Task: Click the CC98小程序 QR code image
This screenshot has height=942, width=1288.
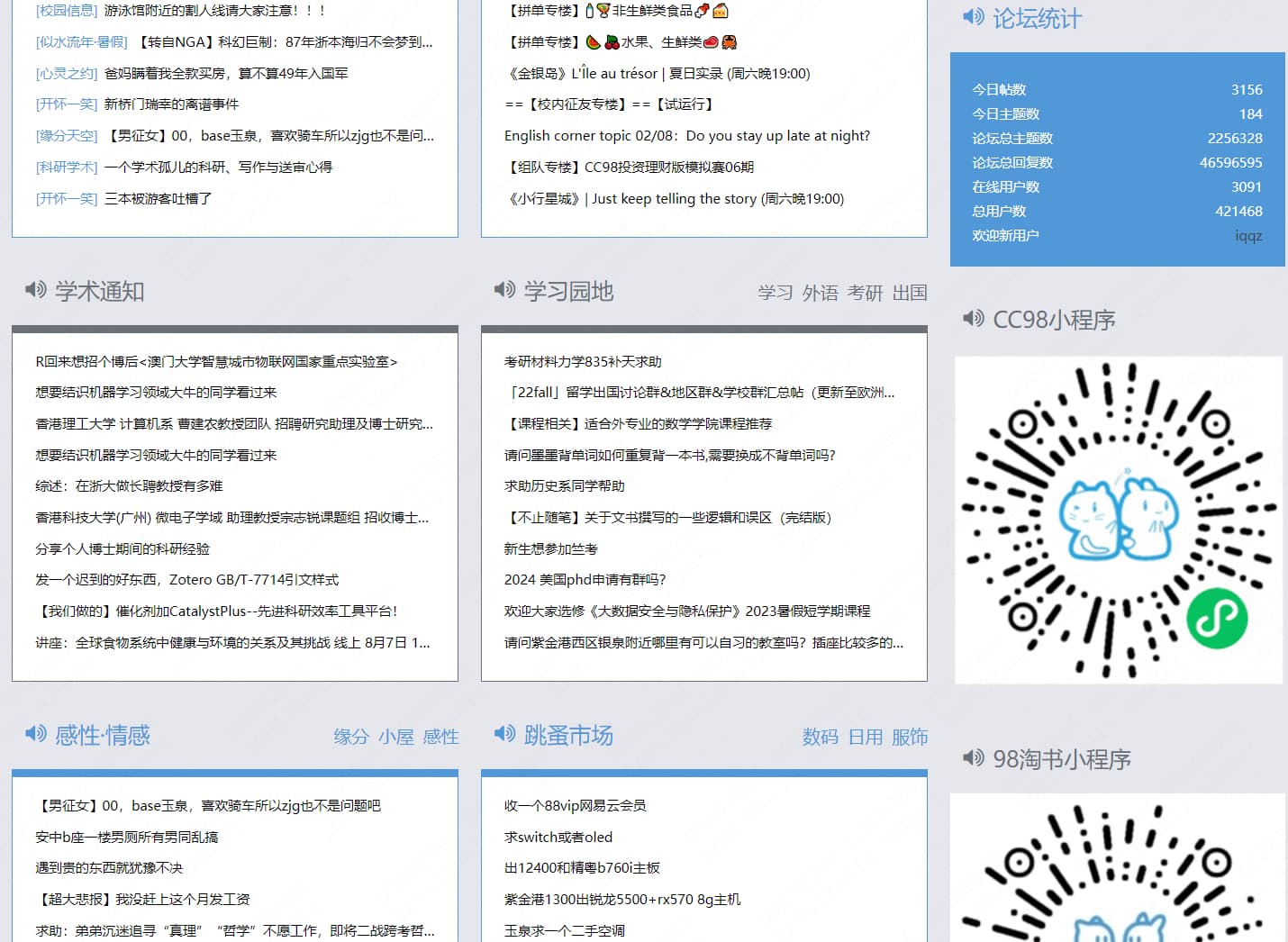Action: point(1118,520)
